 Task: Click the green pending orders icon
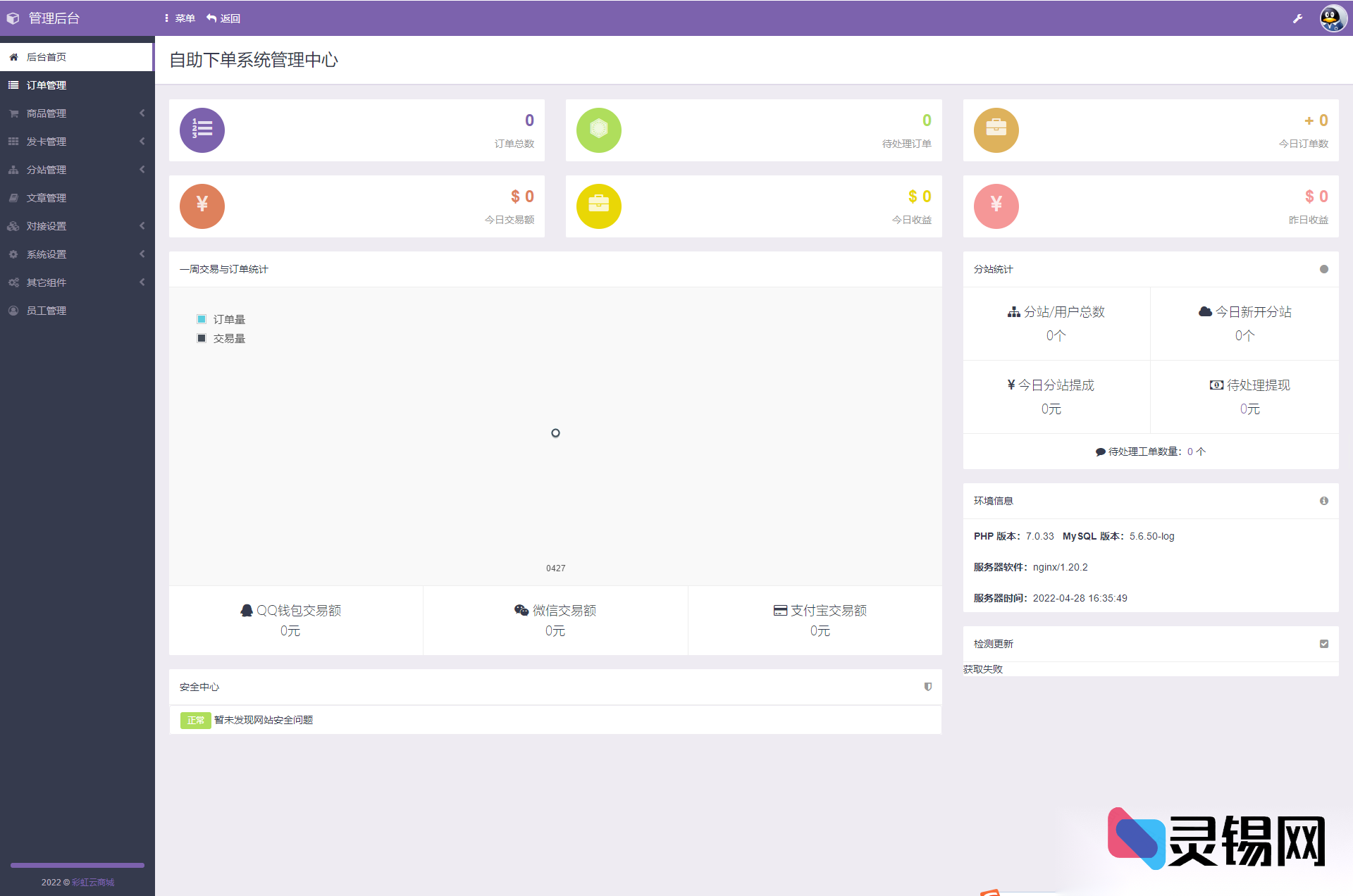[599, 130]
